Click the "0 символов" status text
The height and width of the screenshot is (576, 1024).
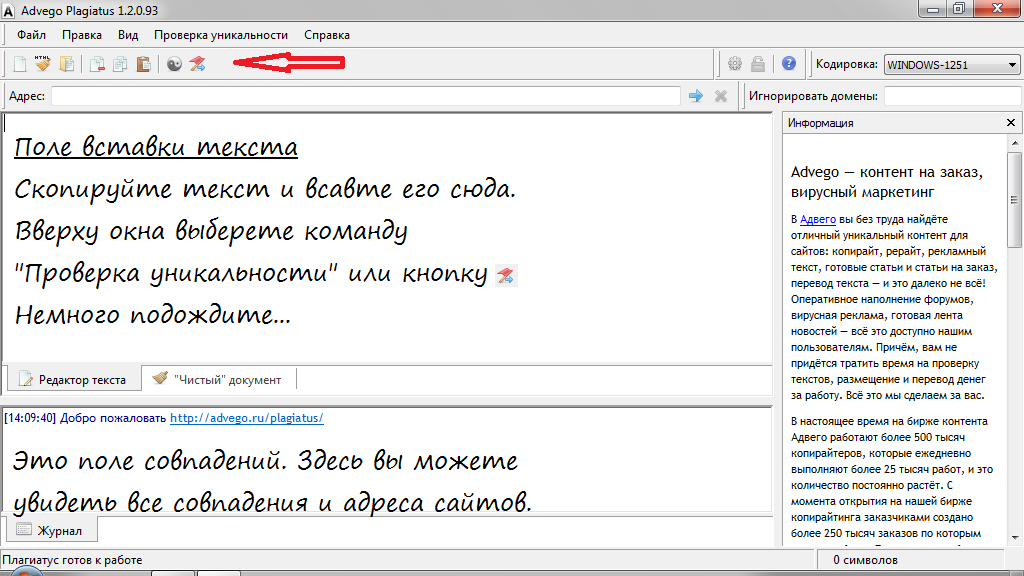(865, 560)
